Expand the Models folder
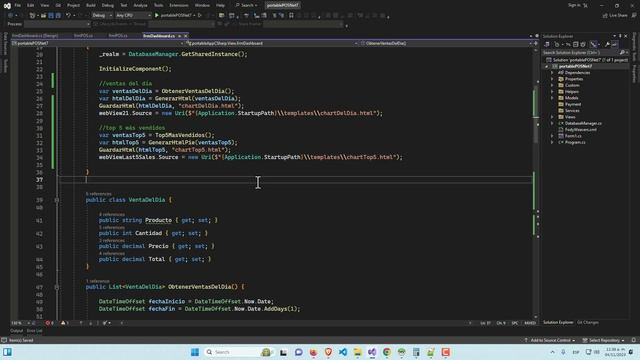 (552, 98)
